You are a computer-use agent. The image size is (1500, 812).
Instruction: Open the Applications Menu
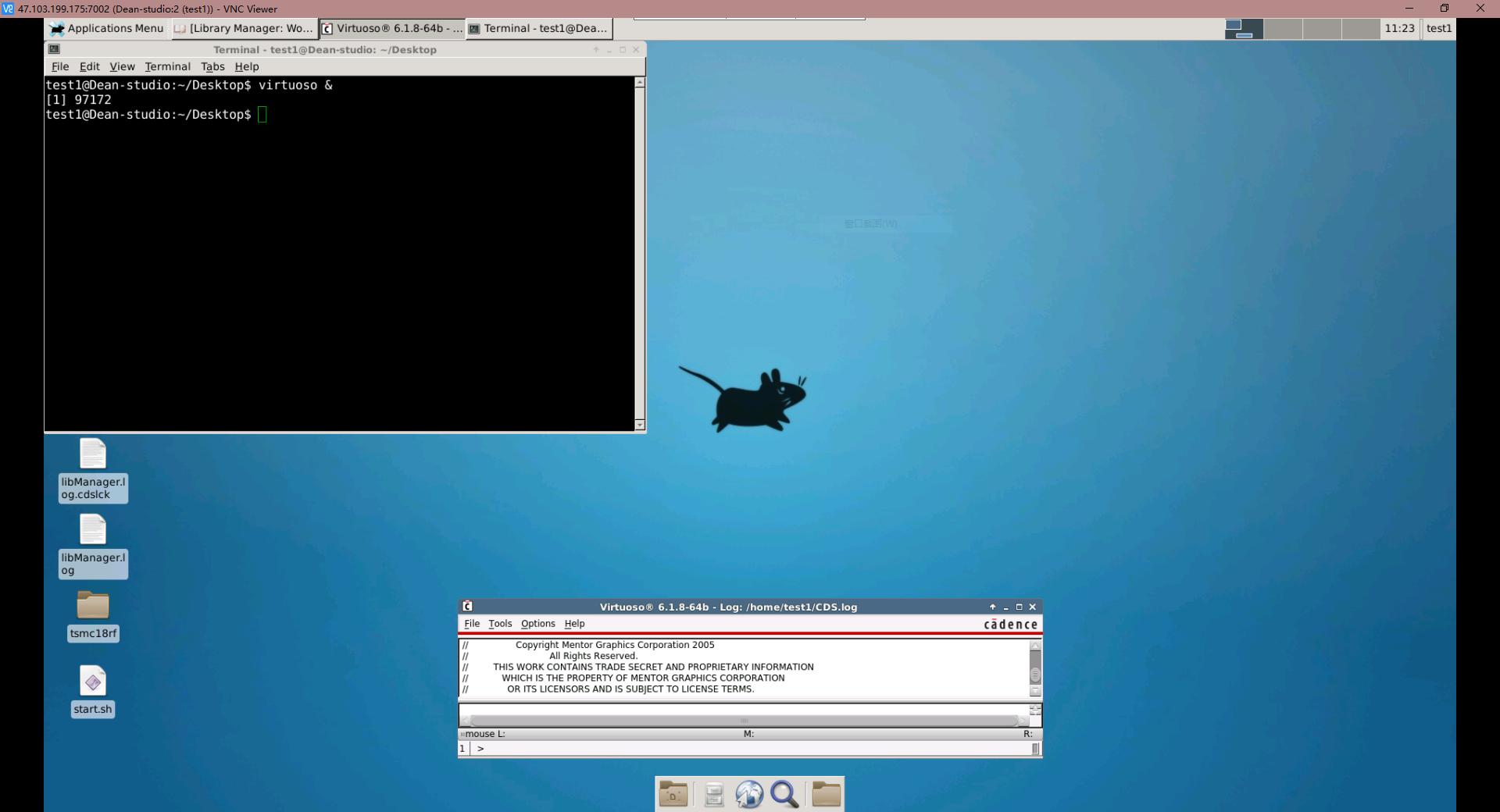107,29
